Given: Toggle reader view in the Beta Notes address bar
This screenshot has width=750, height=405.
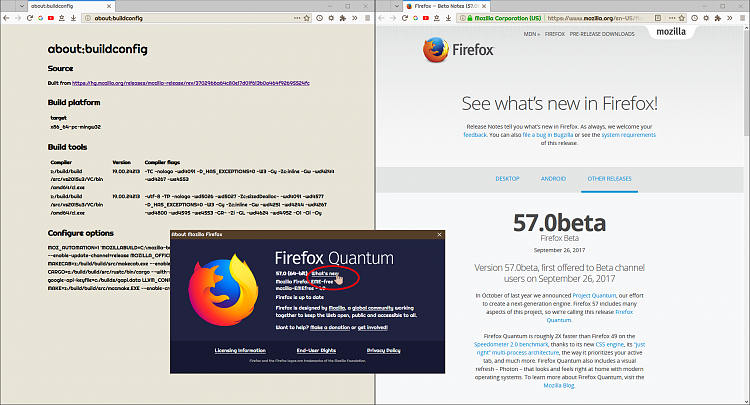Looking at the screenshot, I should tap(658, 18).
